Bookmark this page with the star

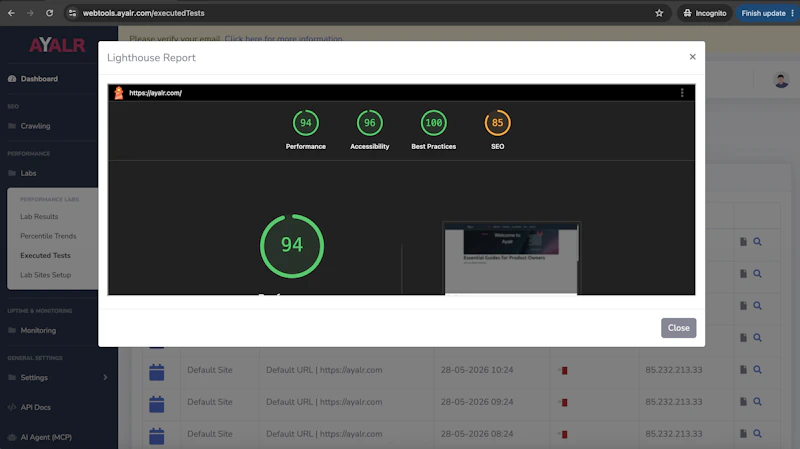[x=659, y=13]
